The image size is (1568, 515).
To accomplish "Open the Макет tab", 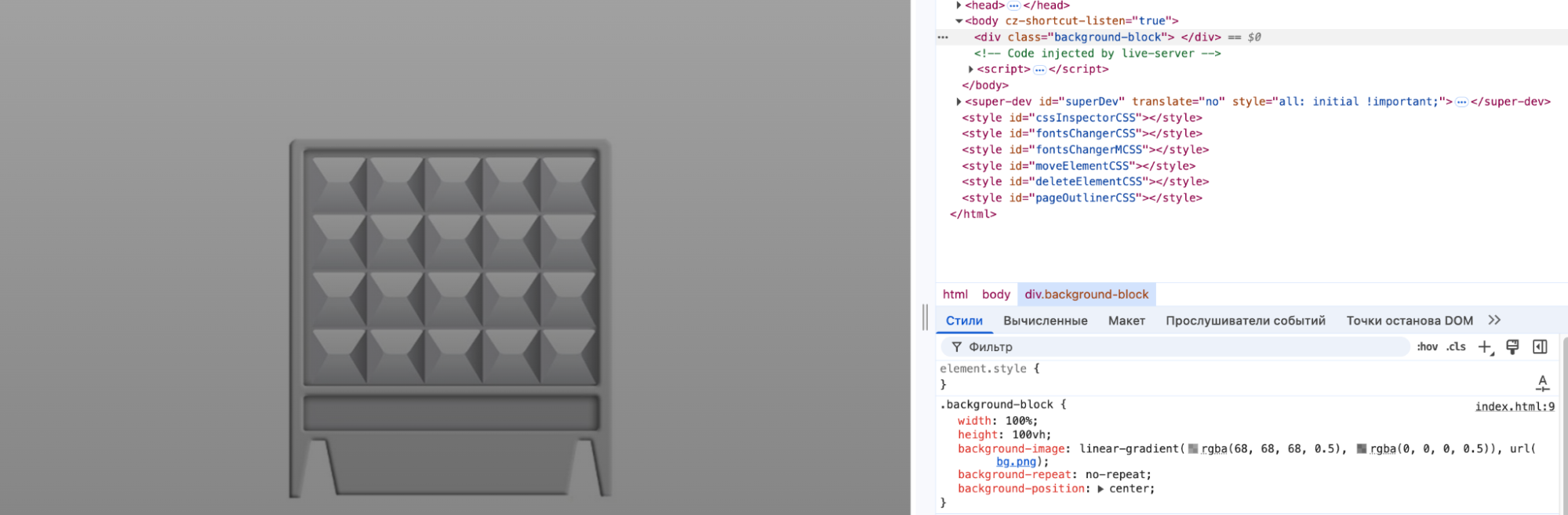I will click(1126, 321).
